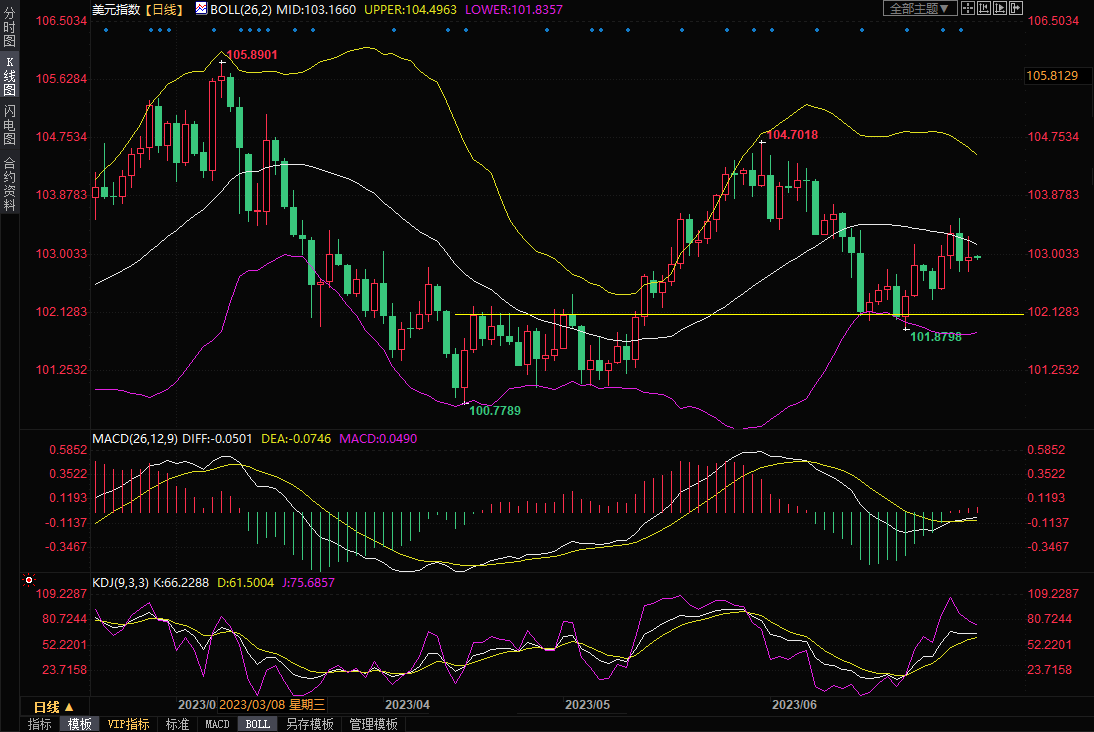Open 管理模板 template manager
Screen dimensions: 1094x732
pos(373,724)
